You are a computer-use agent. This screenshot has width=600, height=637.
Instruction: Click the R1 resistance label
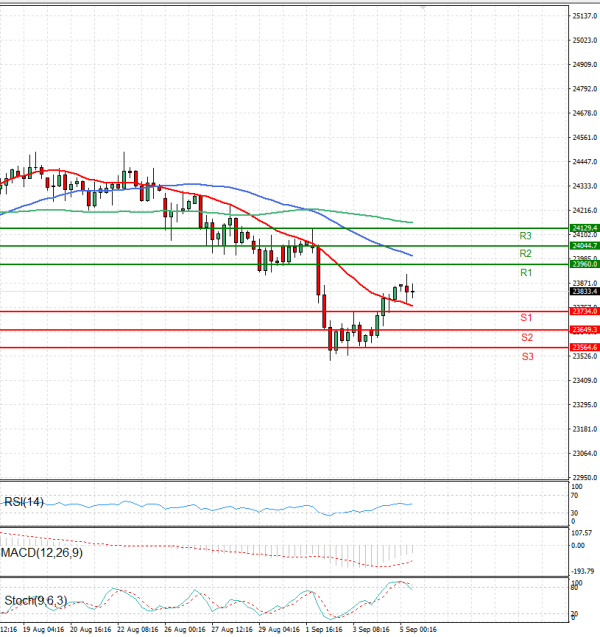525,273
